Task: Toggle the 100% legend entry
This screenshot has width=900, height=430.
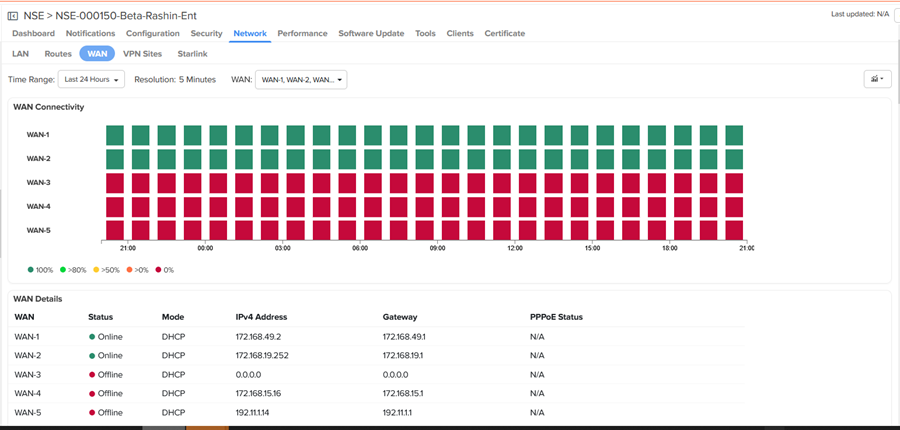Action: (x=41, y=270)
